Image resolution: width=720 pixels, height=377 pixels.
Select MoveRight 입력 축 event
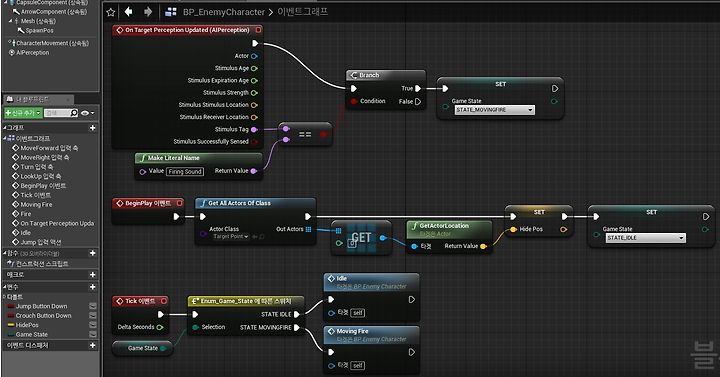(45, 157)
